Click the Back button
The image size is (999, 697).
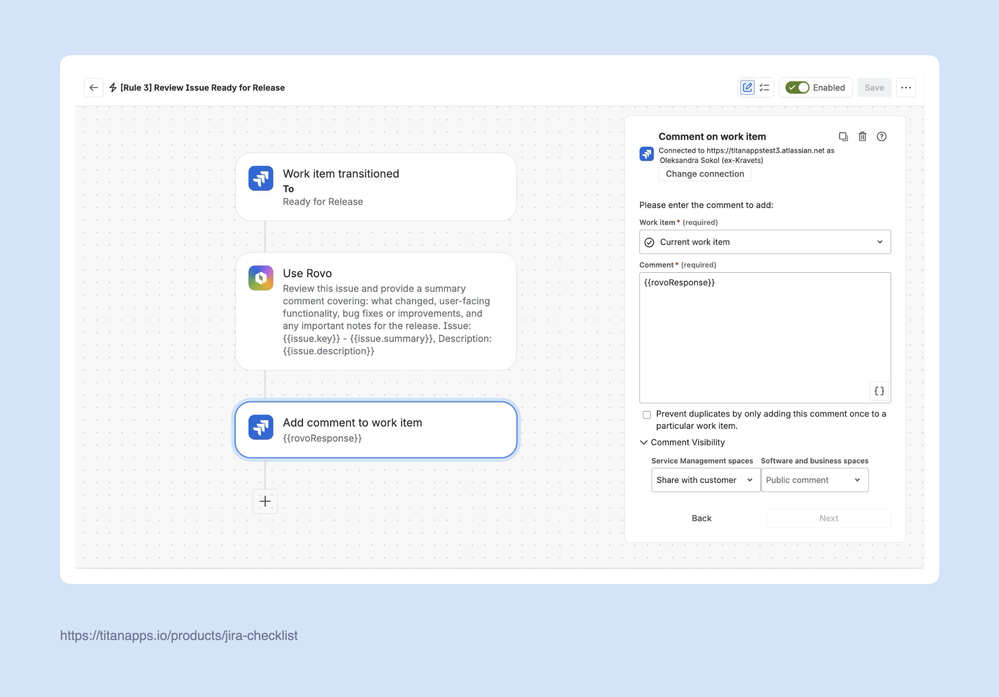701,518
